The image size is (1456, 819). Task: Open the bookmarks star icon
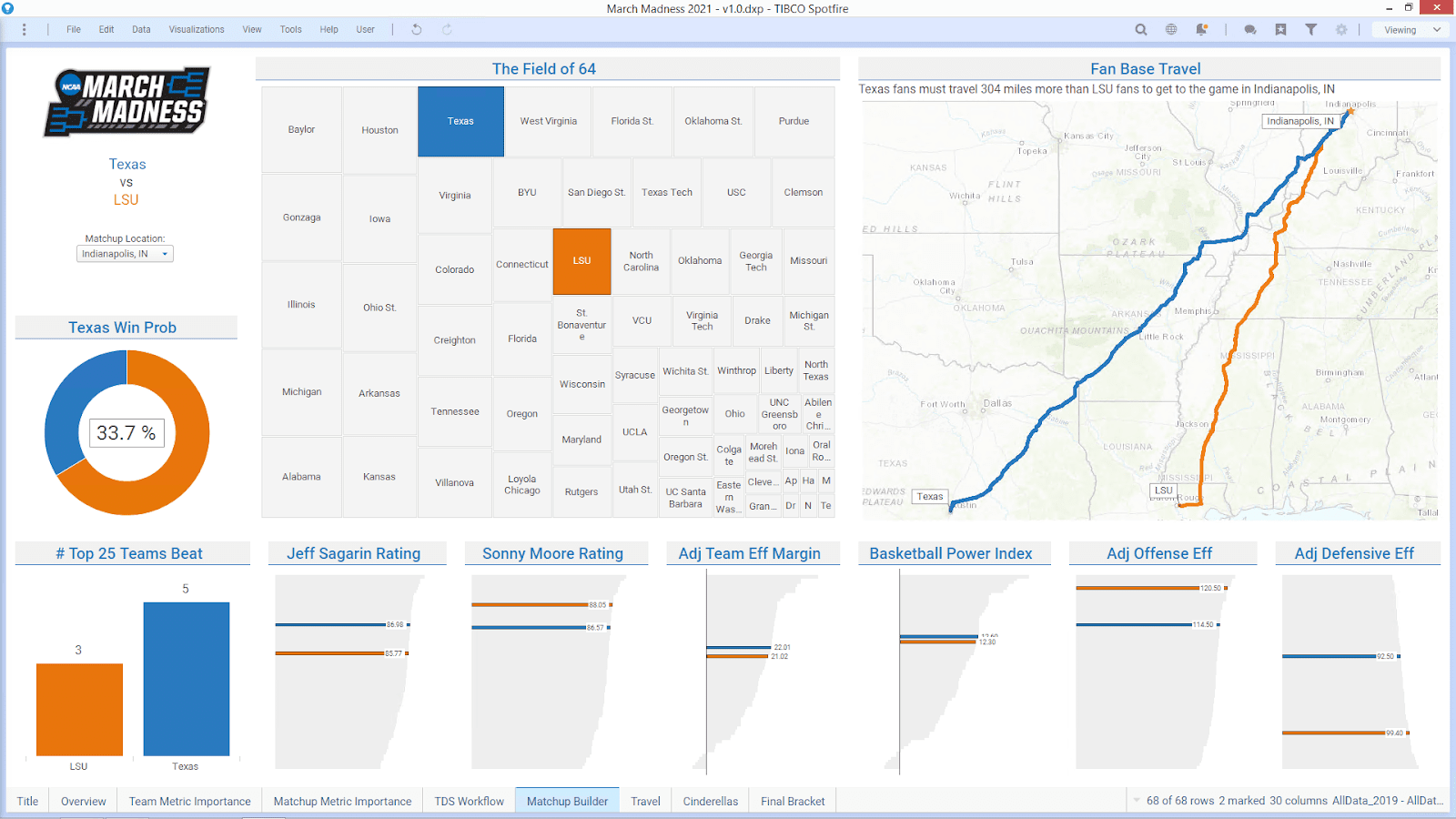pos(1280,29)
